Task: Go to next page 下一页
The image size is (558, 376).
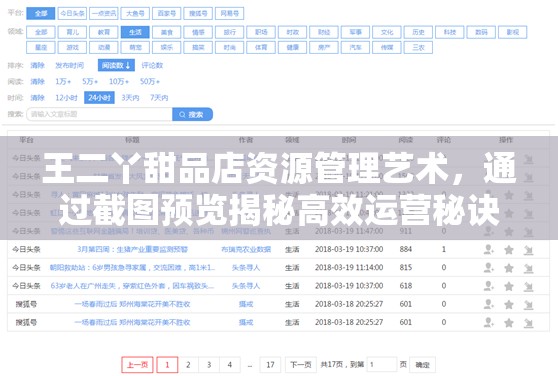Action: point(301,365)
